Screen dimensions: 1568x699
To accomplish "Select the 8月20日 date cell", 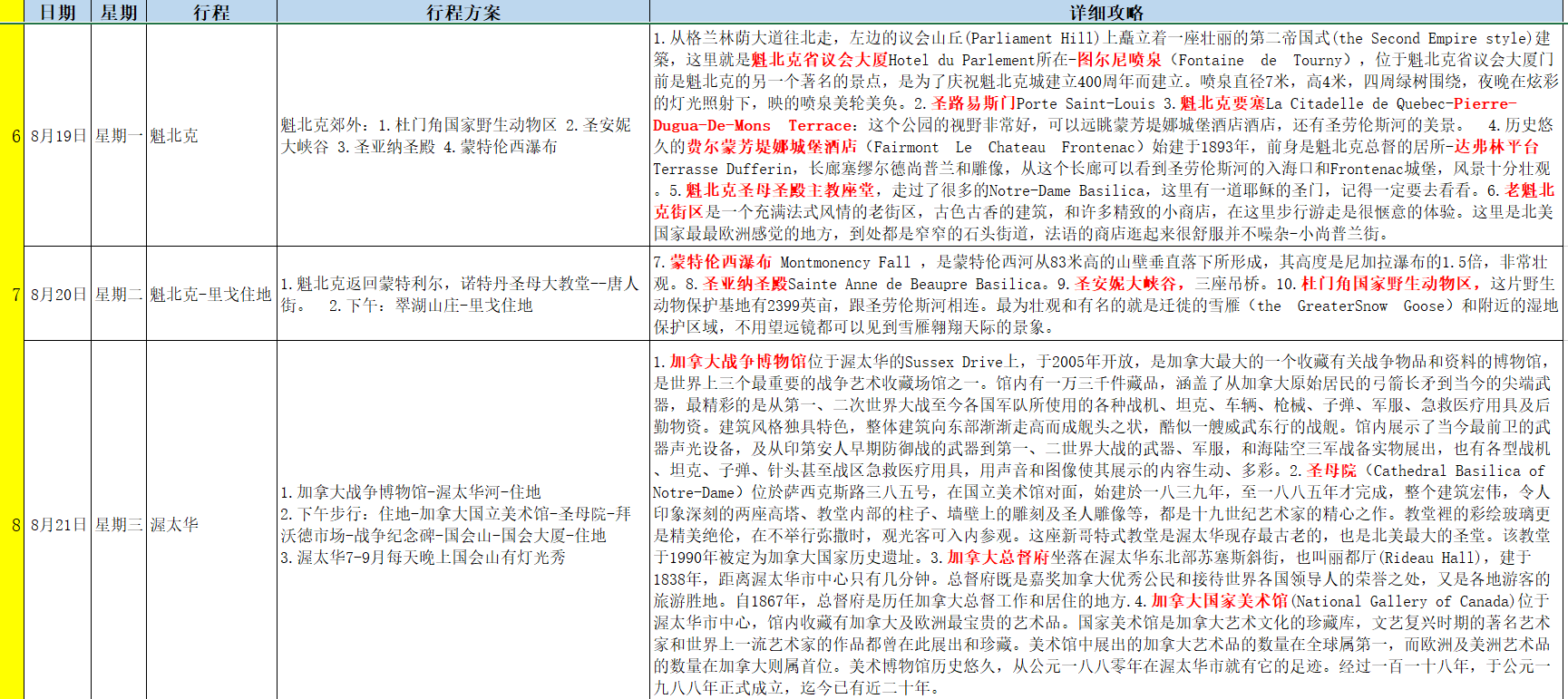I will pos(58,294).
